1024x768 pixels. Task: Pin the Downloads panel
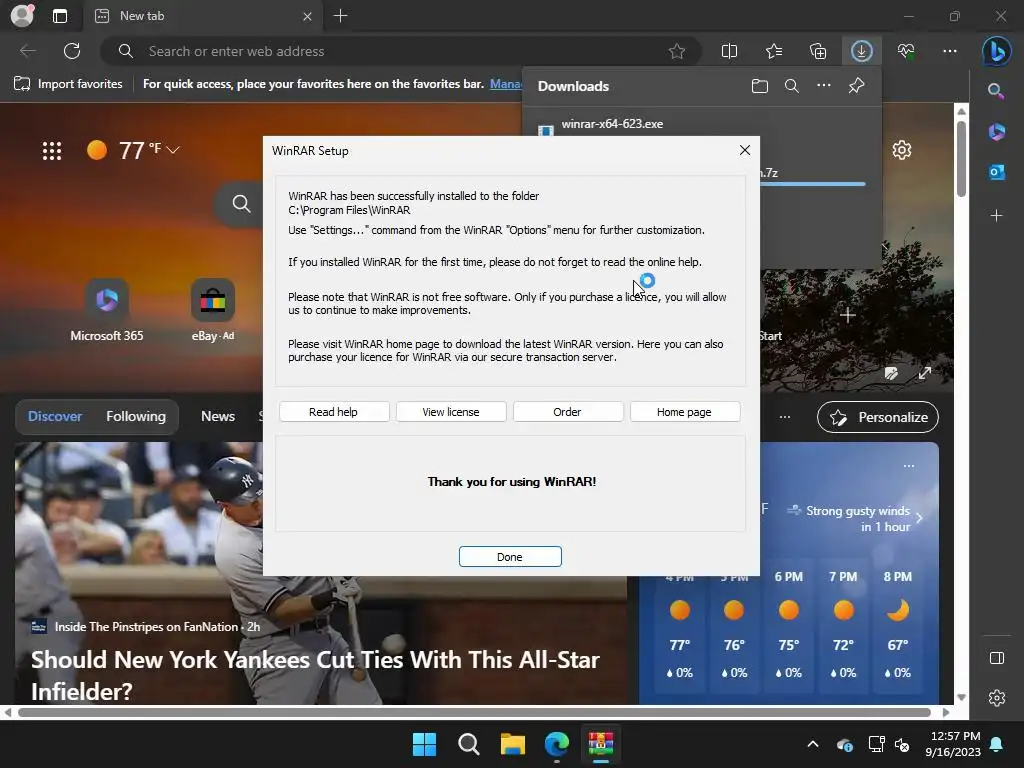click(x=856, y=86)
